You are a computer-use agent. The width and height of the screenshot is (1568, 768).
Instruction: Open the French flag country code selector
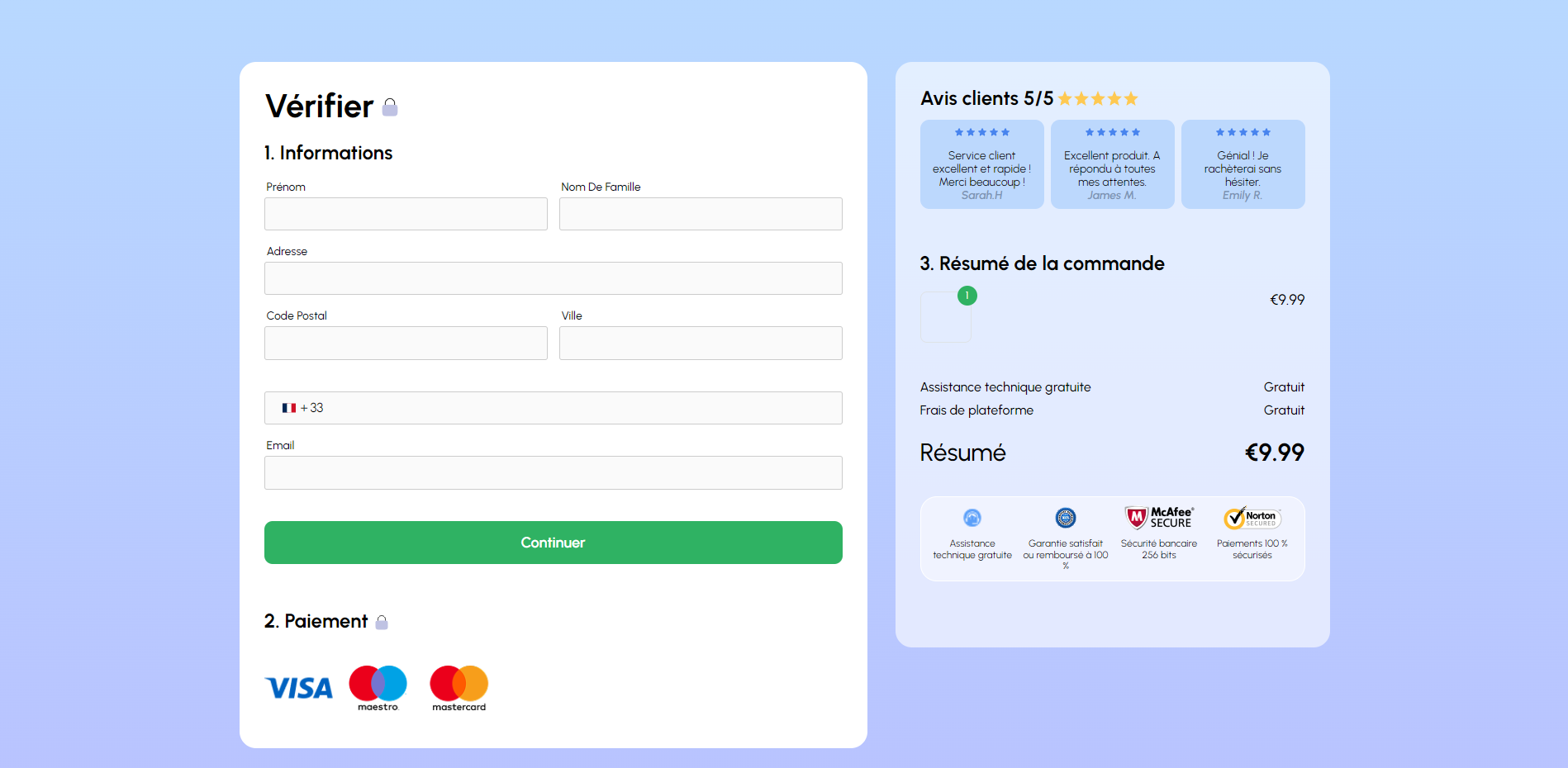click(x=302, y=408)
